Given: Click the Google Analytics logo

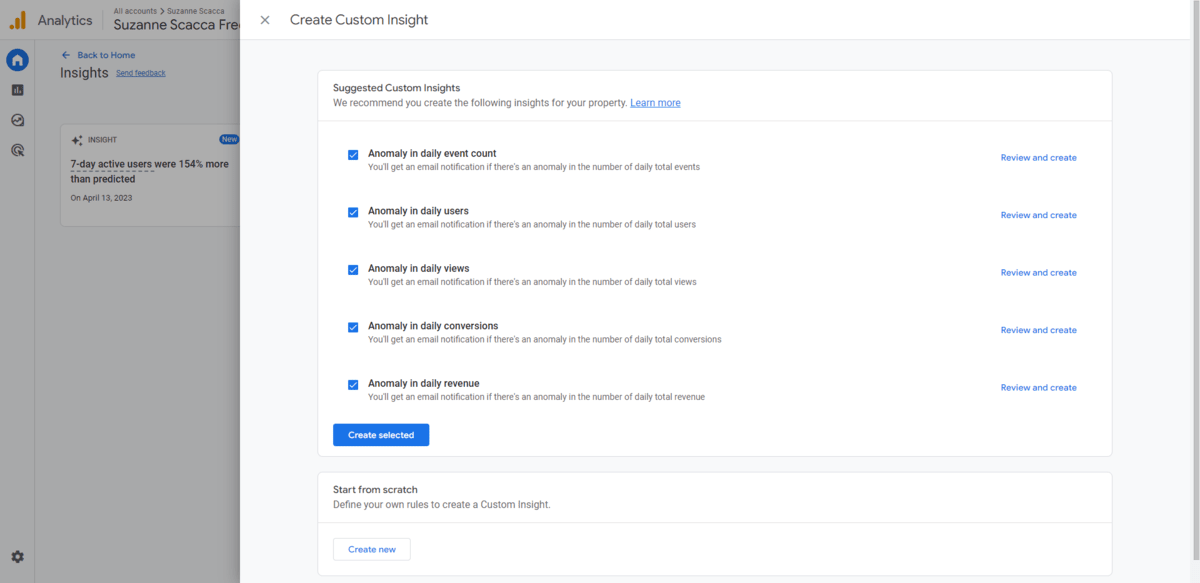Looking at the screenshot, I should tap(18, 20).
